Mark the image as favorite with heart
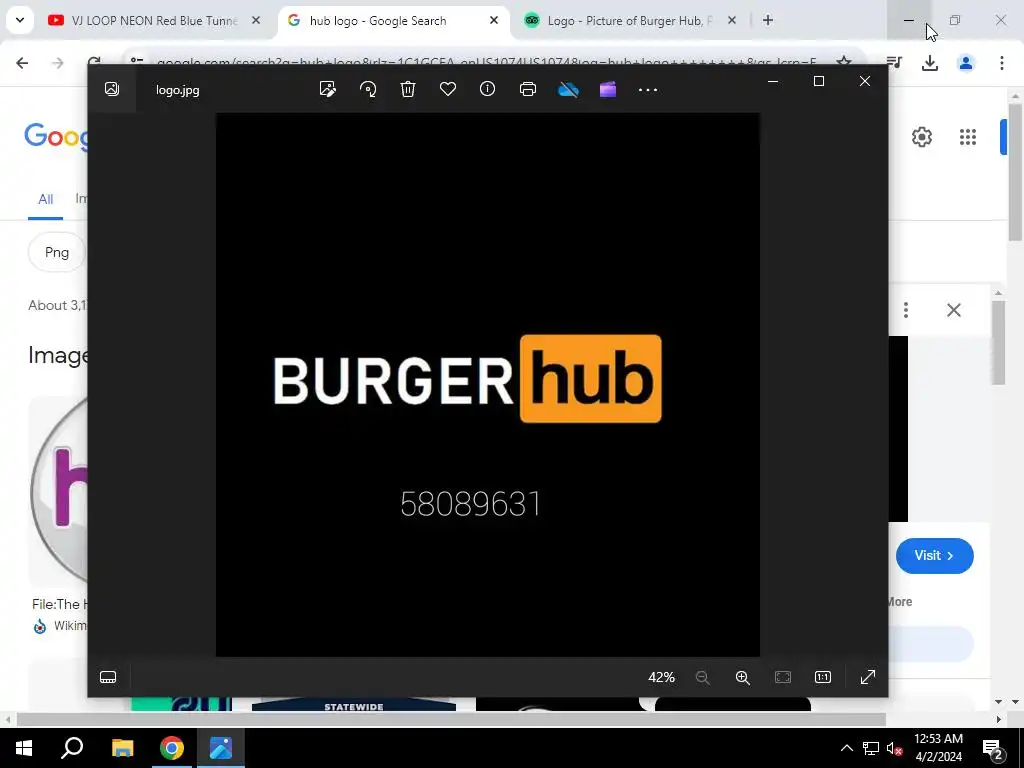Viewport: 1024px width, 768px height. click(448, 89)
